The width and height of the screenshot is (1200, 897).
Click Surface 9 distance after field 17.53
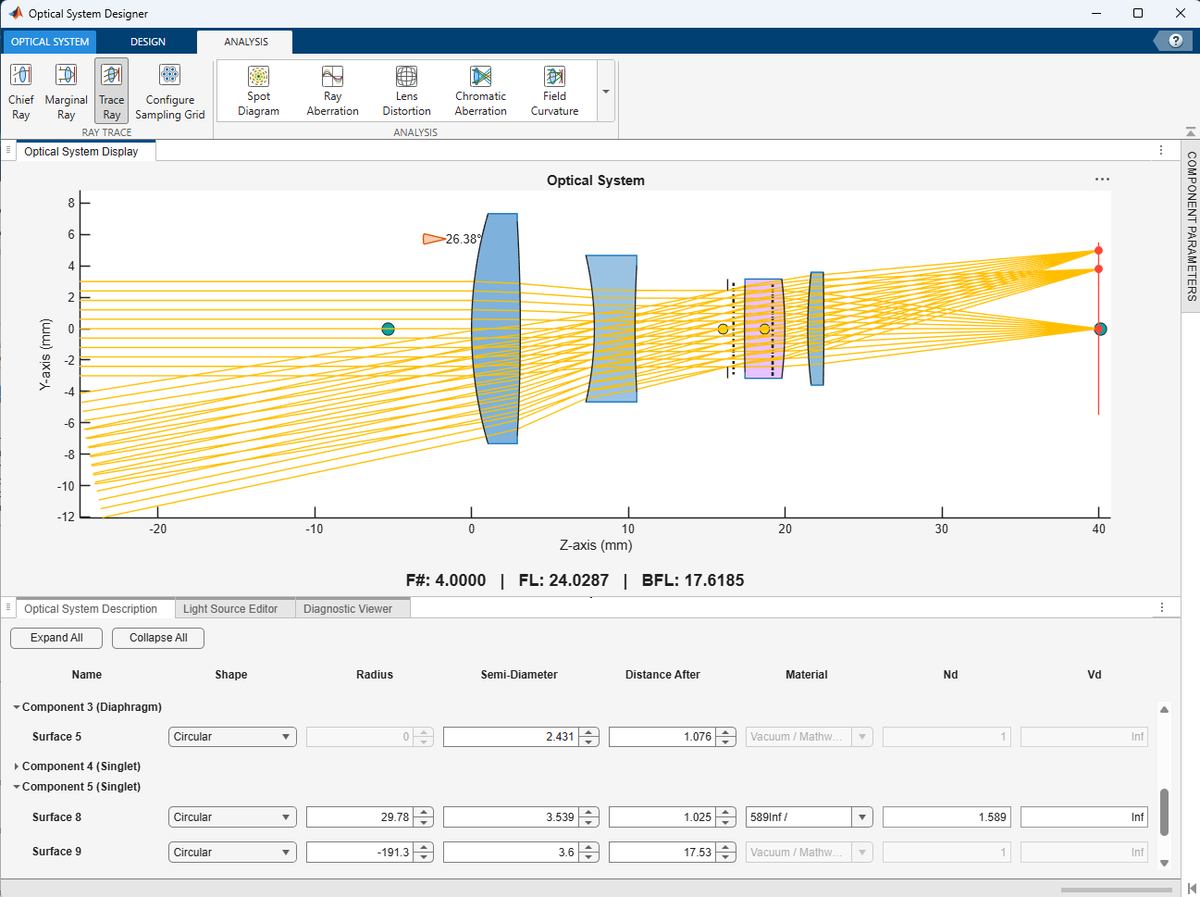(x=662, y=852)
